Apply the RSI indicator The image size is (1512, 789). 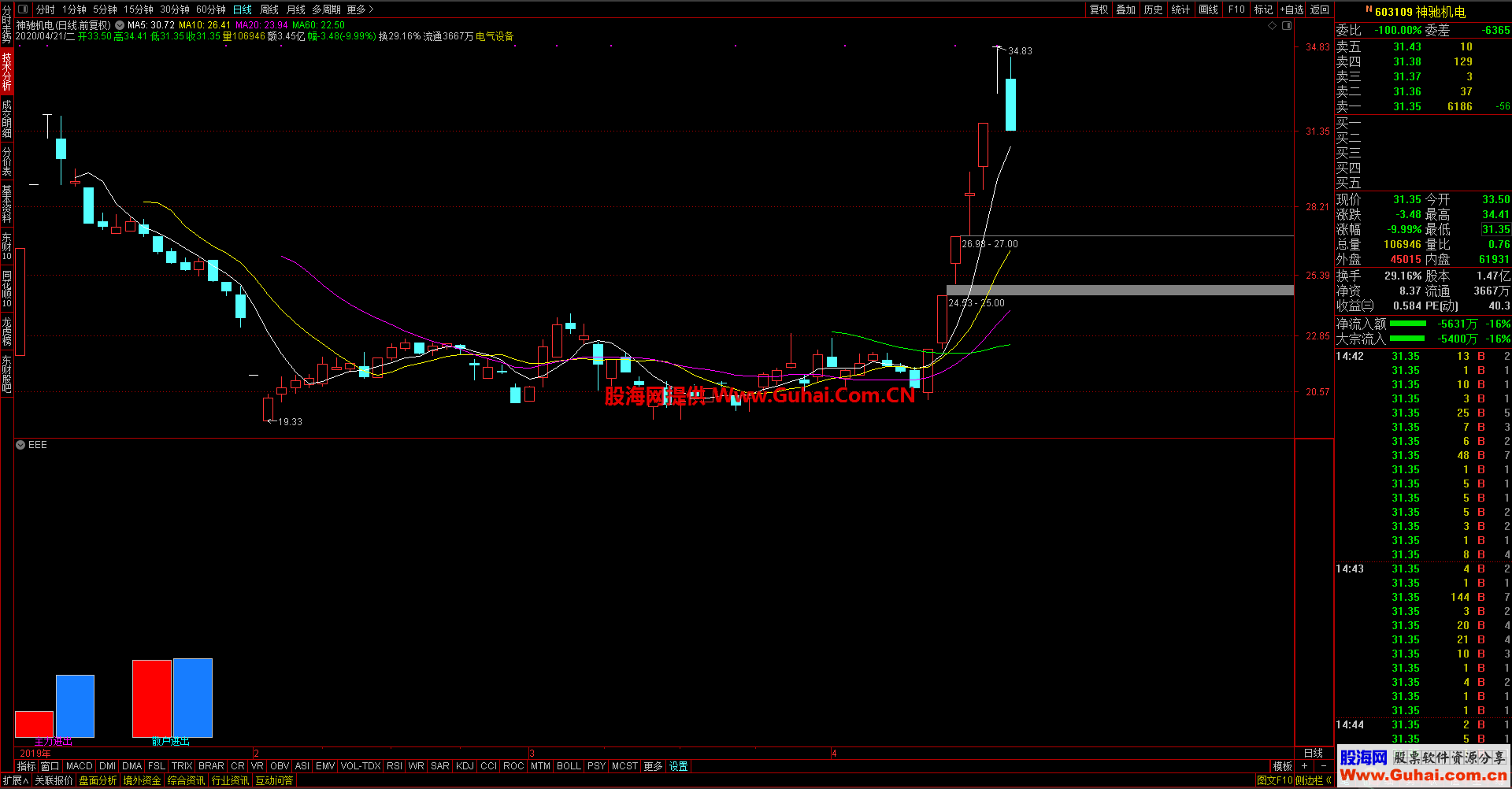(x=395, y=766)
